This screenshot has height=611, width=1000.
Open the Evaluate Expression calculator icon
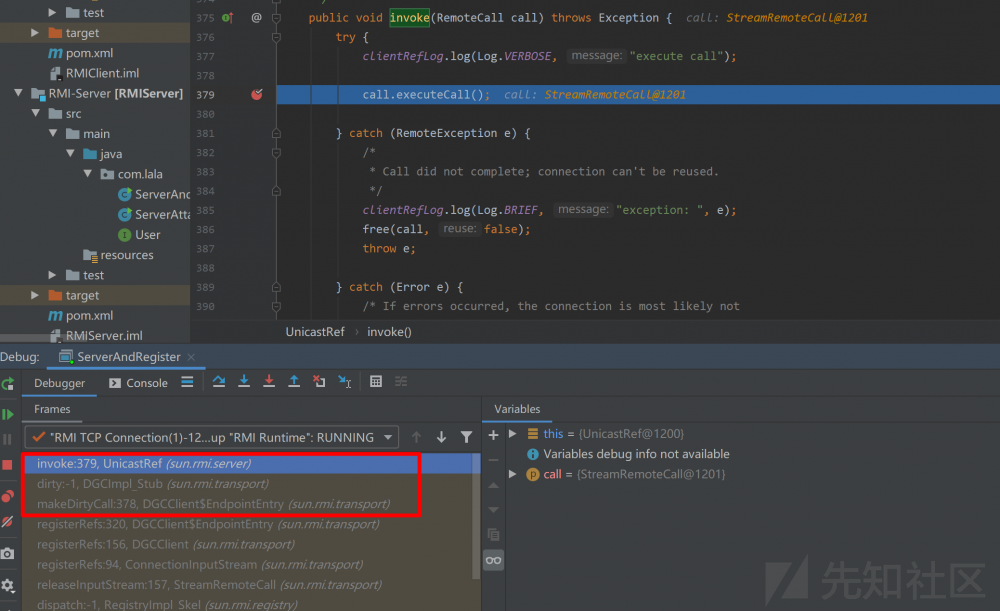click(376, 382)
